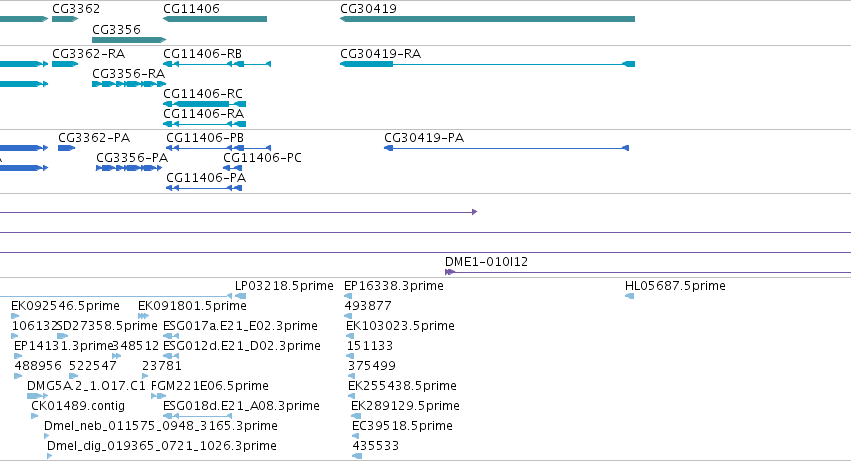
Task: Click the EP16338.3prime EST arrow
Action: click(x=348, y=296)
